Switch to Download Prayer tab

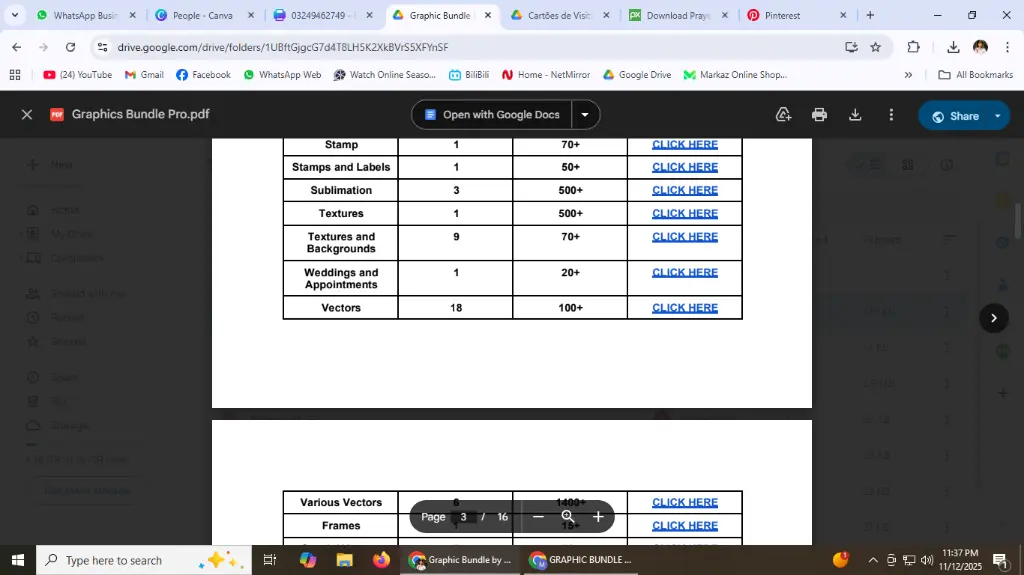click(678, 15)
